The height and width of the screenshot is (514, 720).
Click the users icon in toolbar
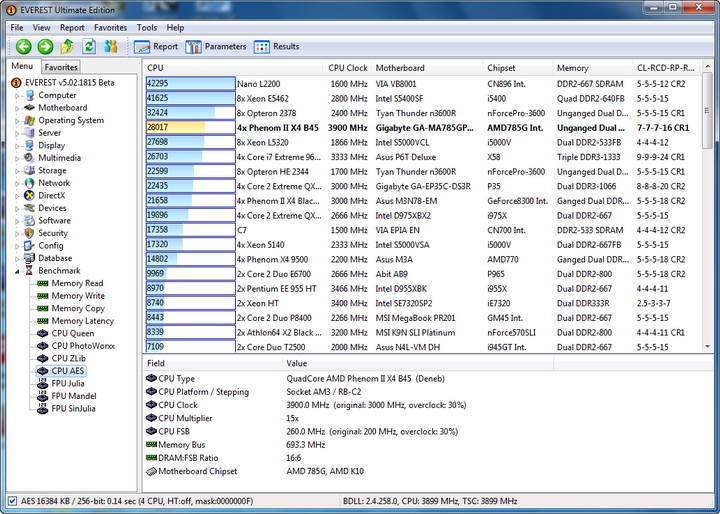(x=111, y=46)
